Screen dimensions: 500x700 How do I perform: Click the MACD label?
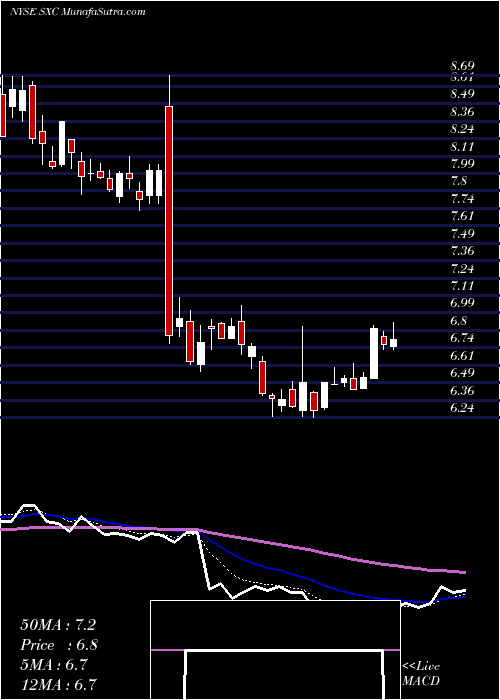click(421, 681)
